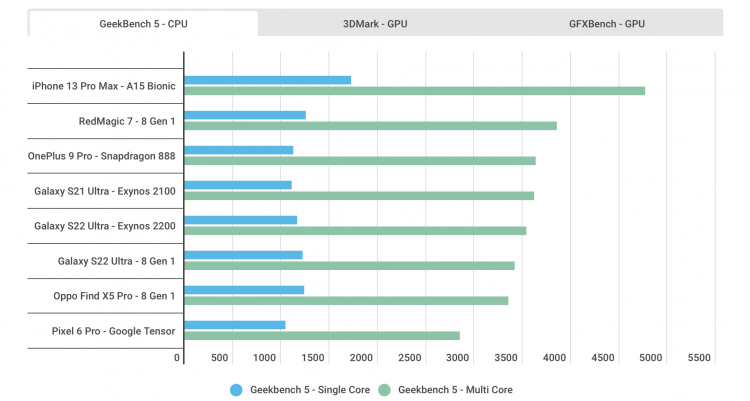
Task: Select the Oppo Find X5 Pro - 8 Gen 1 label
Action: point(114,296)
